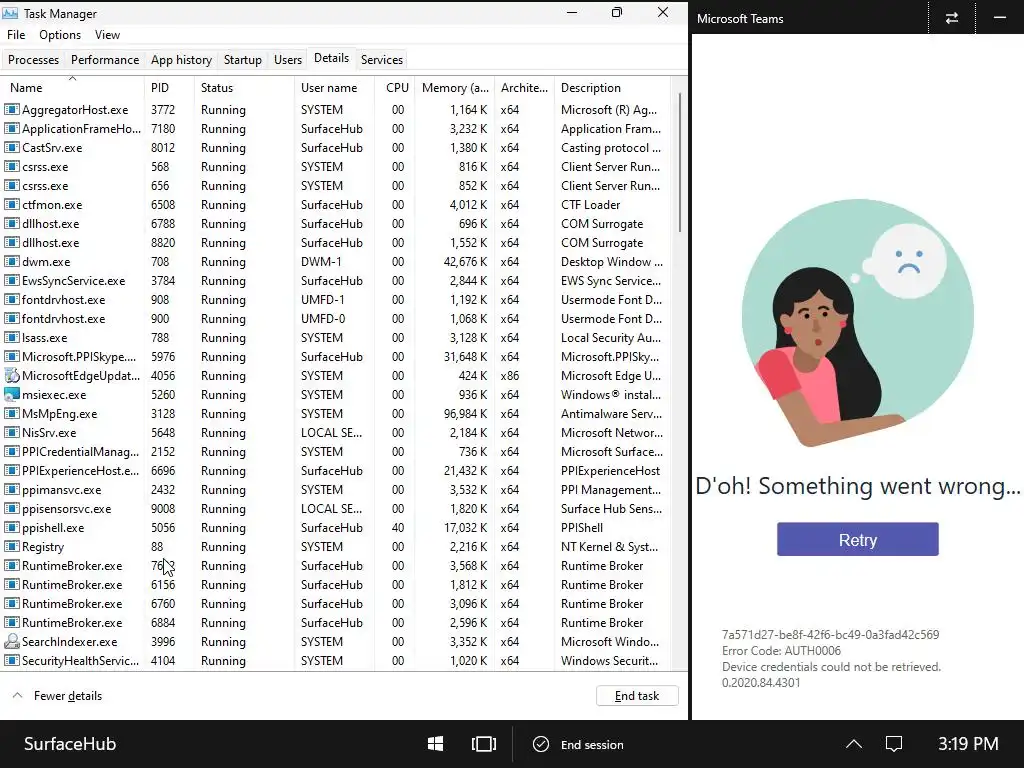Select the RuntimeBroker.exe PID 6156 row
The image size is (1024, 768).
[x=336, y=584]
